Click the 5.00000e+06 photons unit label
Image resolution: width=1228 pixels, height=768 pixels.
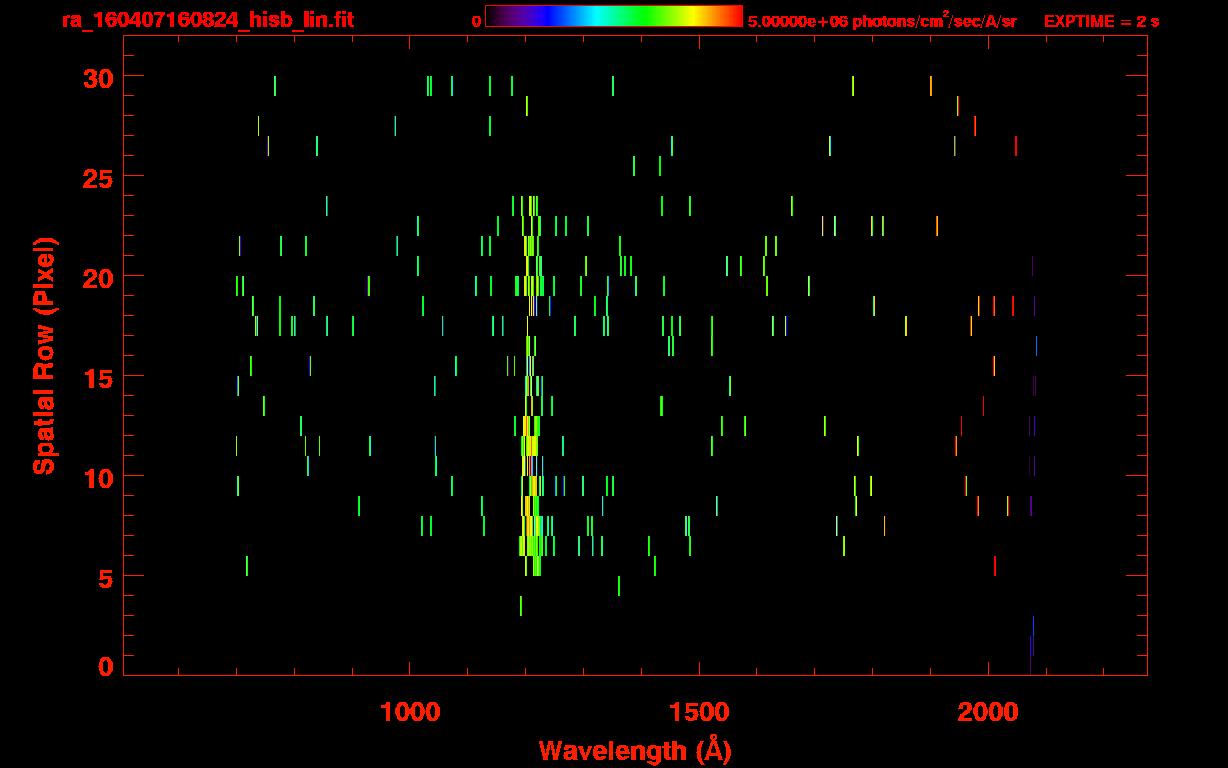(882, 21)
